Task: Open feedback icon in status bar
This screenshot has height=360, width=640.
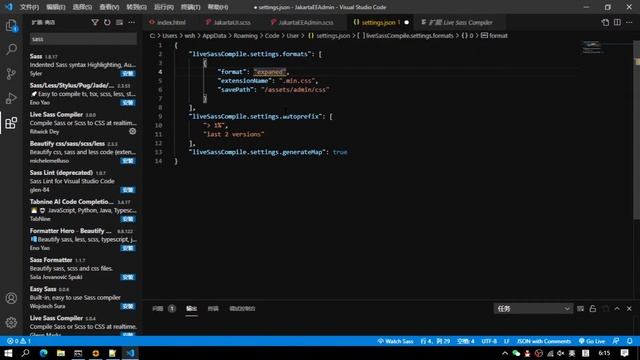Action: [616, 341]
